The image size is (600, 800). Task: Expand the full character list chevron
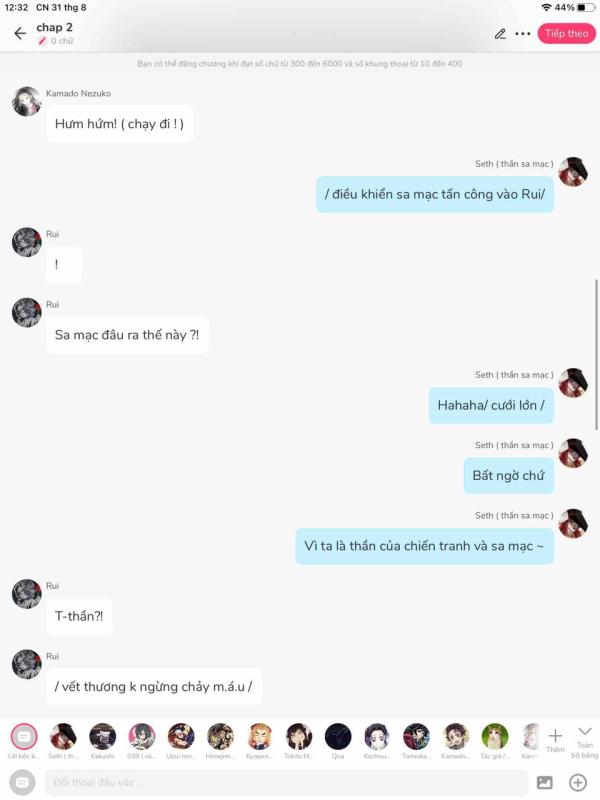[x=585, y=741]
